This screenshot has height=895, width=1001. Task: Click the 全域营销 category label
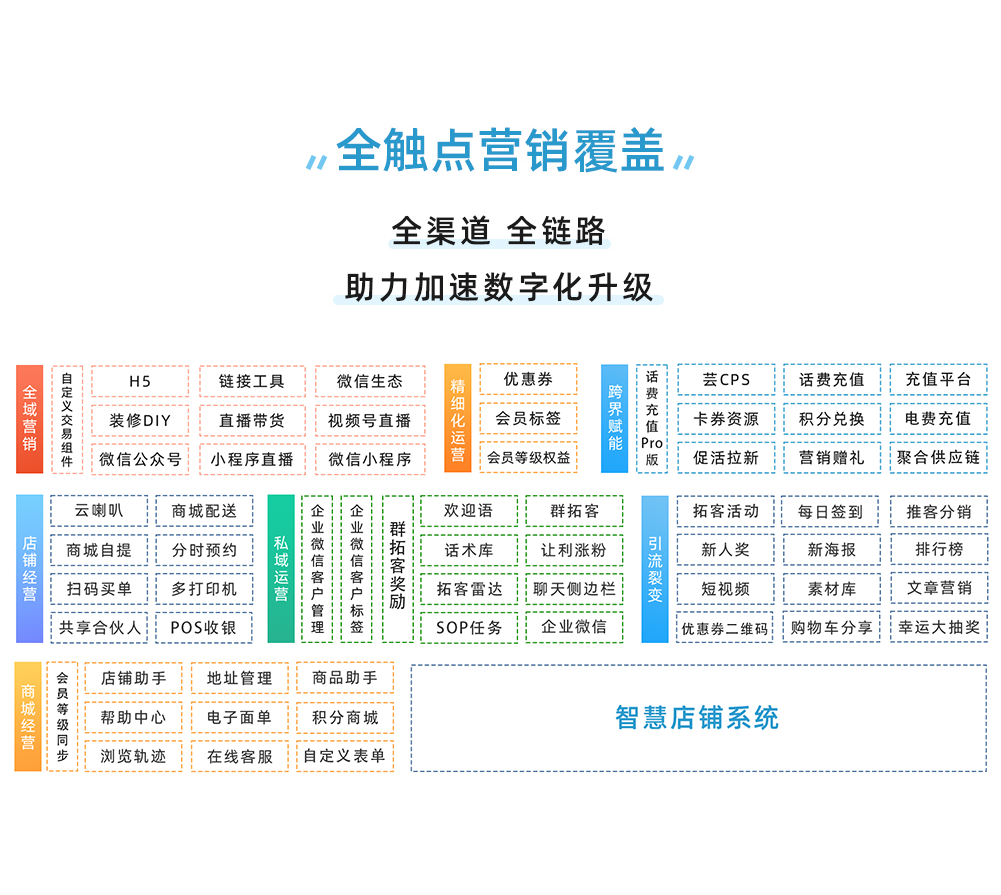[x=29, y=419]
